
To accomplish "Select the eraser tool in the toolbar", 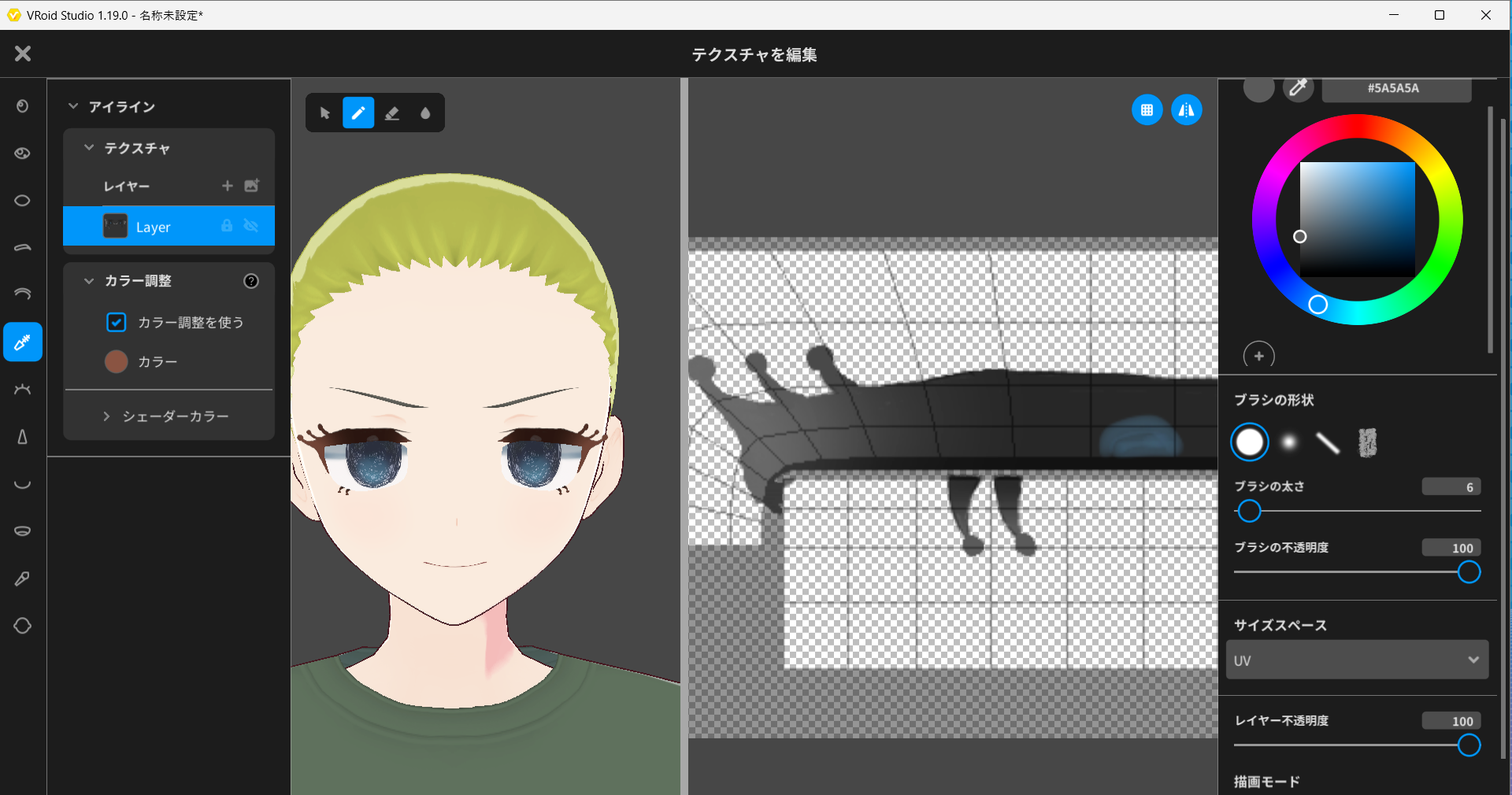I will coord(391,113).
